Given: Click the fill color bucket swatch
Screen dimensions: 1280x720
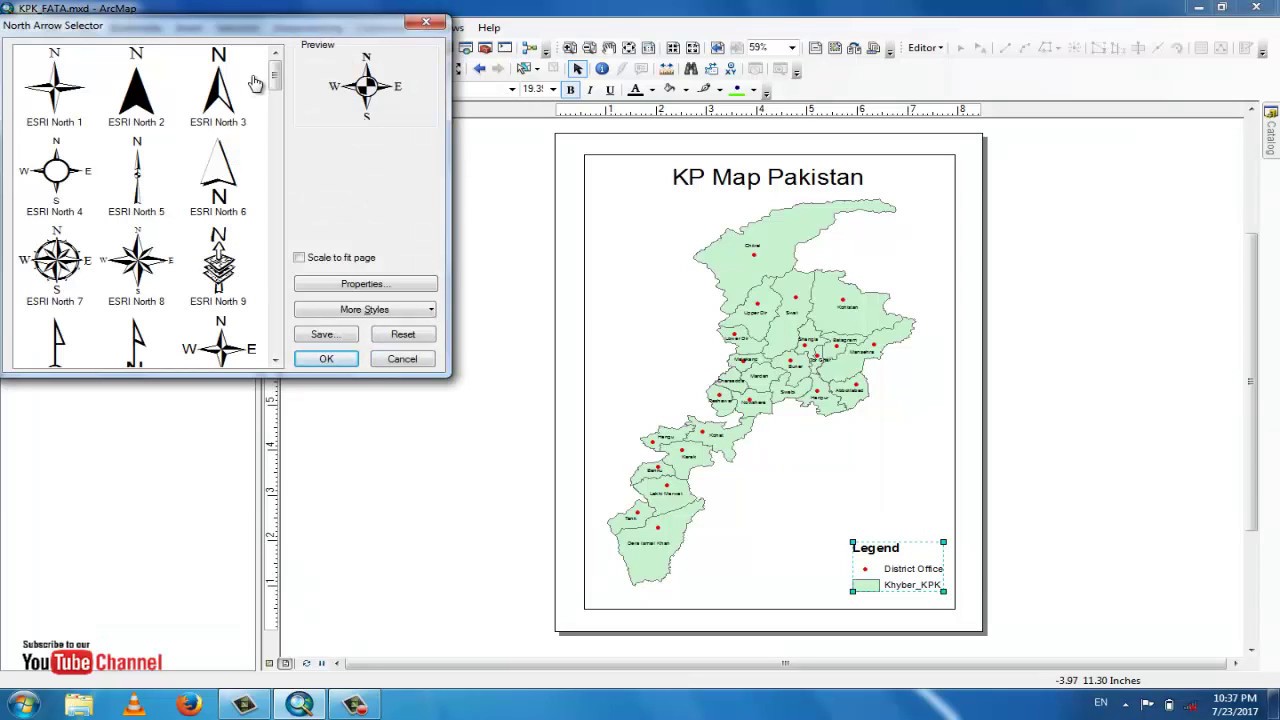Looking at the screenshot, I should click(x=670, y=89).
